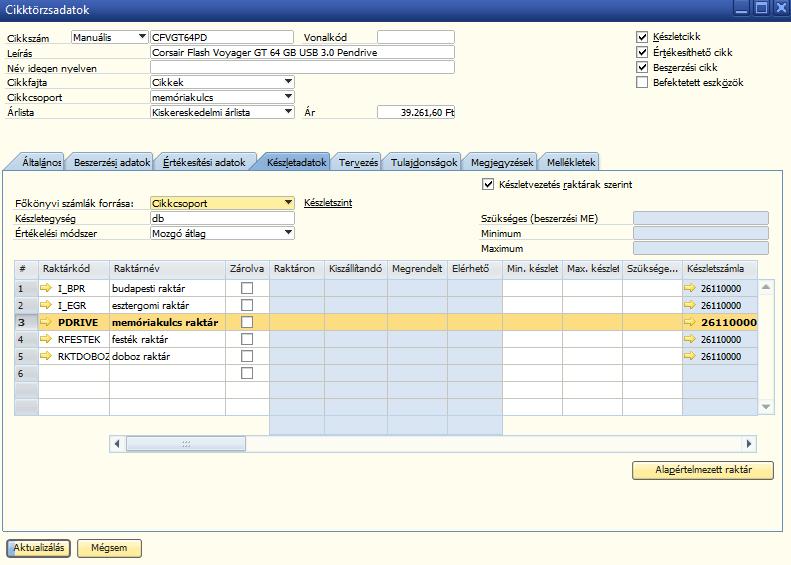Screen dimensions: 791x565
Task: Open link arrow for I_EGR warehouse code
Action: tap(46, 305)
